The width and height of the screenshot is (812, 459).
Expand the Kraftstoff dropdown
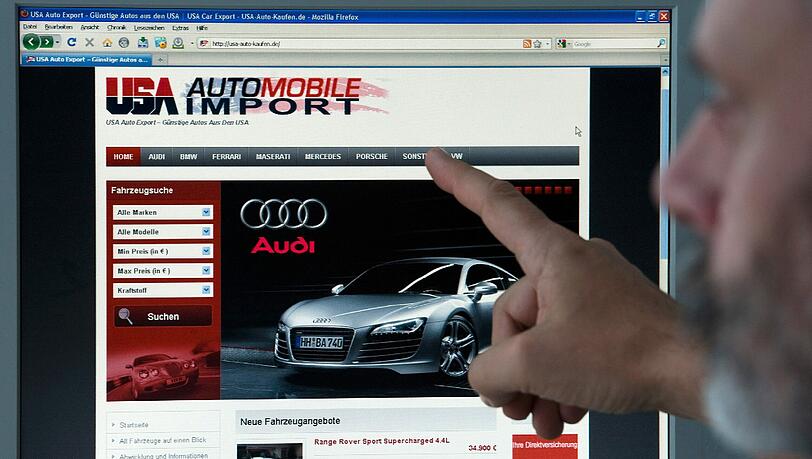click(163, 290)
